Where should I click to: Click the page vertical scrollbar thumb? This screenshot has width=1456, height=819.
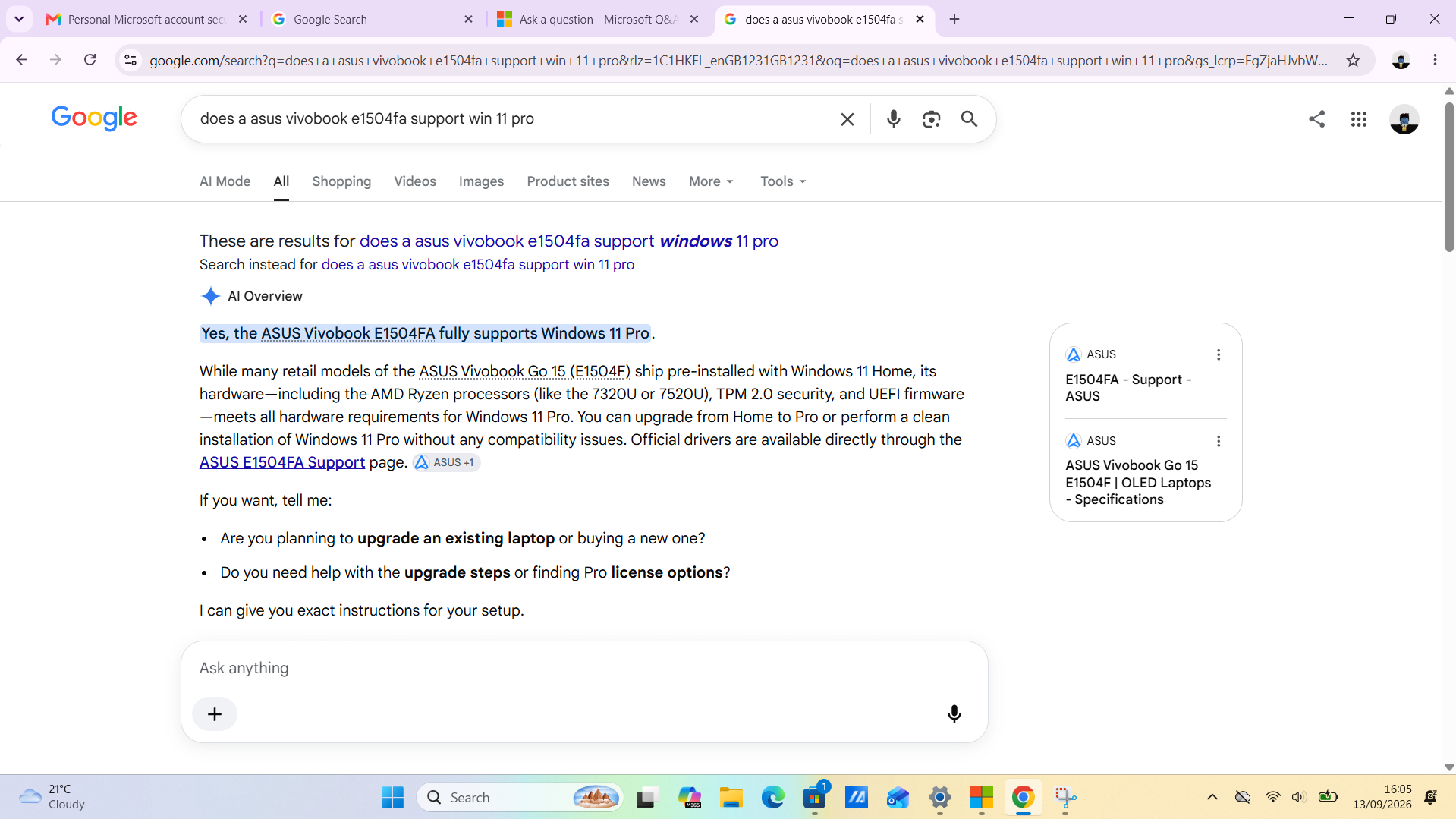[1449, 176]
